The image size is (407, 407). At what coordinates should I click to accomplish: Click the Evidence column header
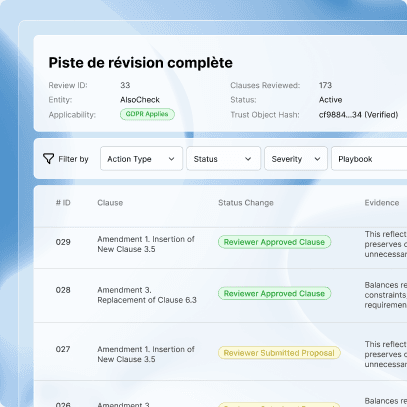pos(382,203)
